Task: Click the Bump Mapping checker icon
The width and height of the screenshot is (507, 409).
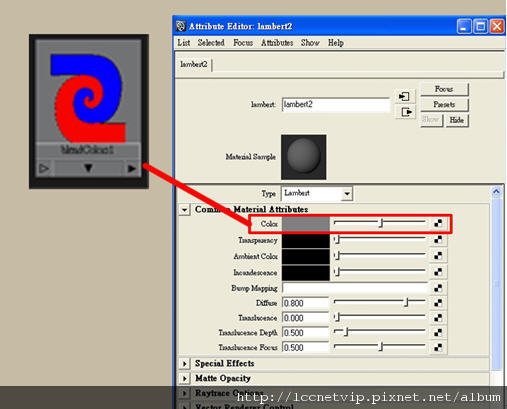Action: 438,288
